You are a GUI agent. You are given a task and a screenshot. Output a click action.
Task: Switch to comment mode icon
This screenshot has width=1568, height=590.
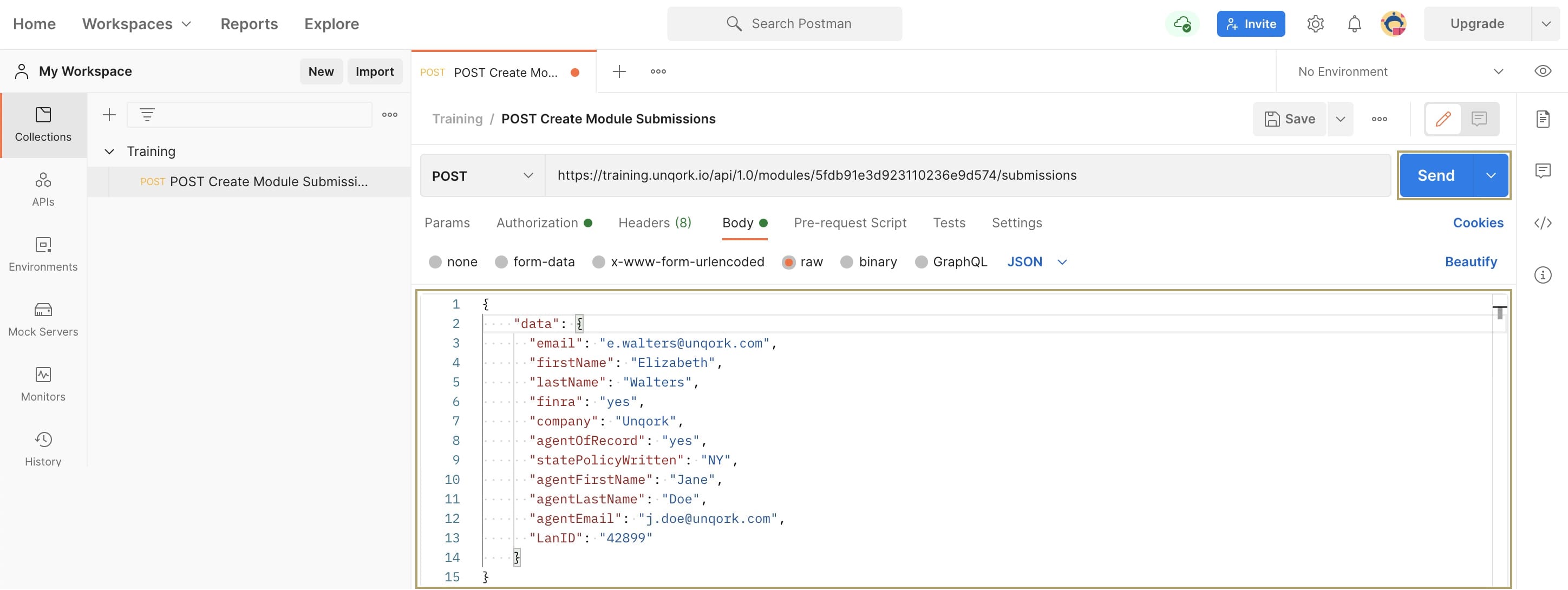pyautogui.click(x=1479, y=119)
